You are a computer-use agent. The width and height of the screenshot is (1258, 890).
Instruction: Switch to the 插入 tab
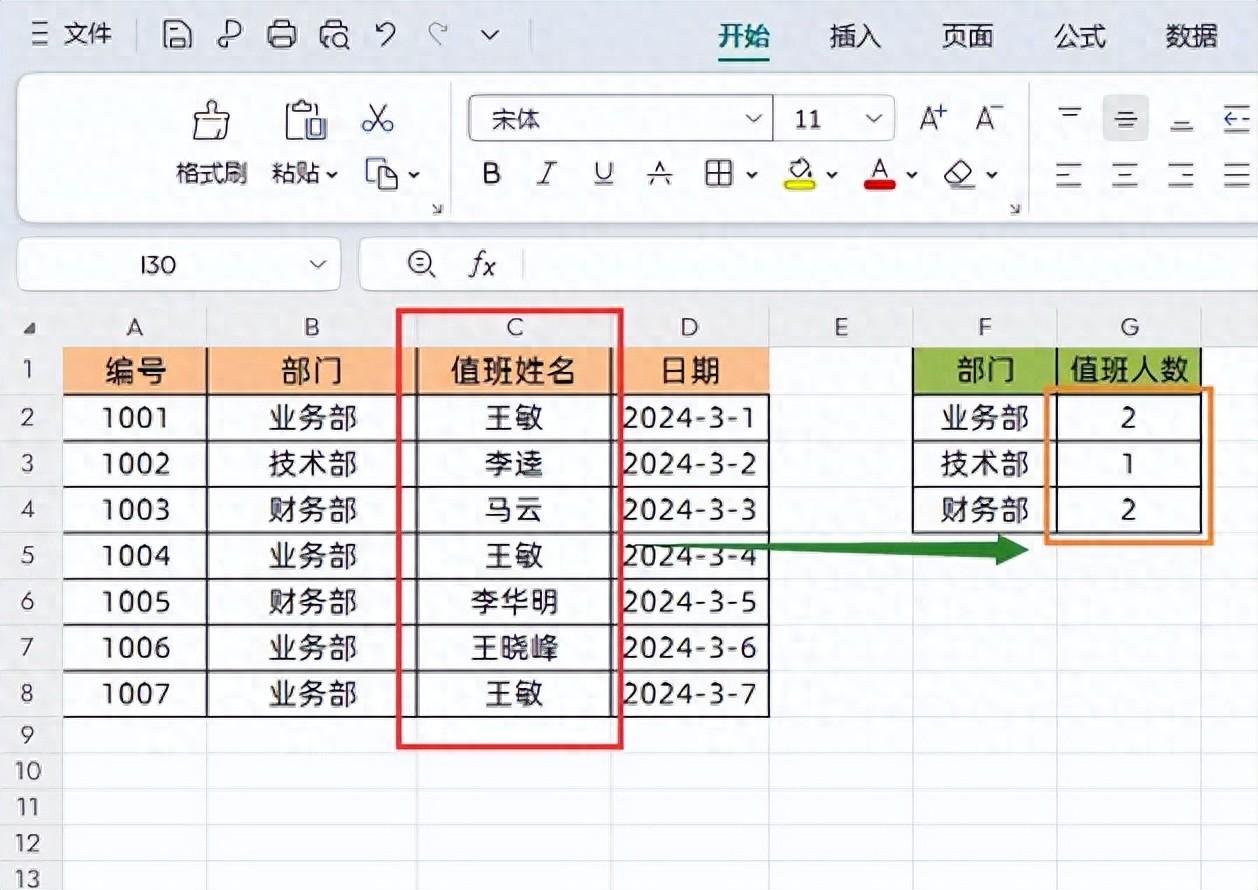pyautogui.click(x=855, y=37)
